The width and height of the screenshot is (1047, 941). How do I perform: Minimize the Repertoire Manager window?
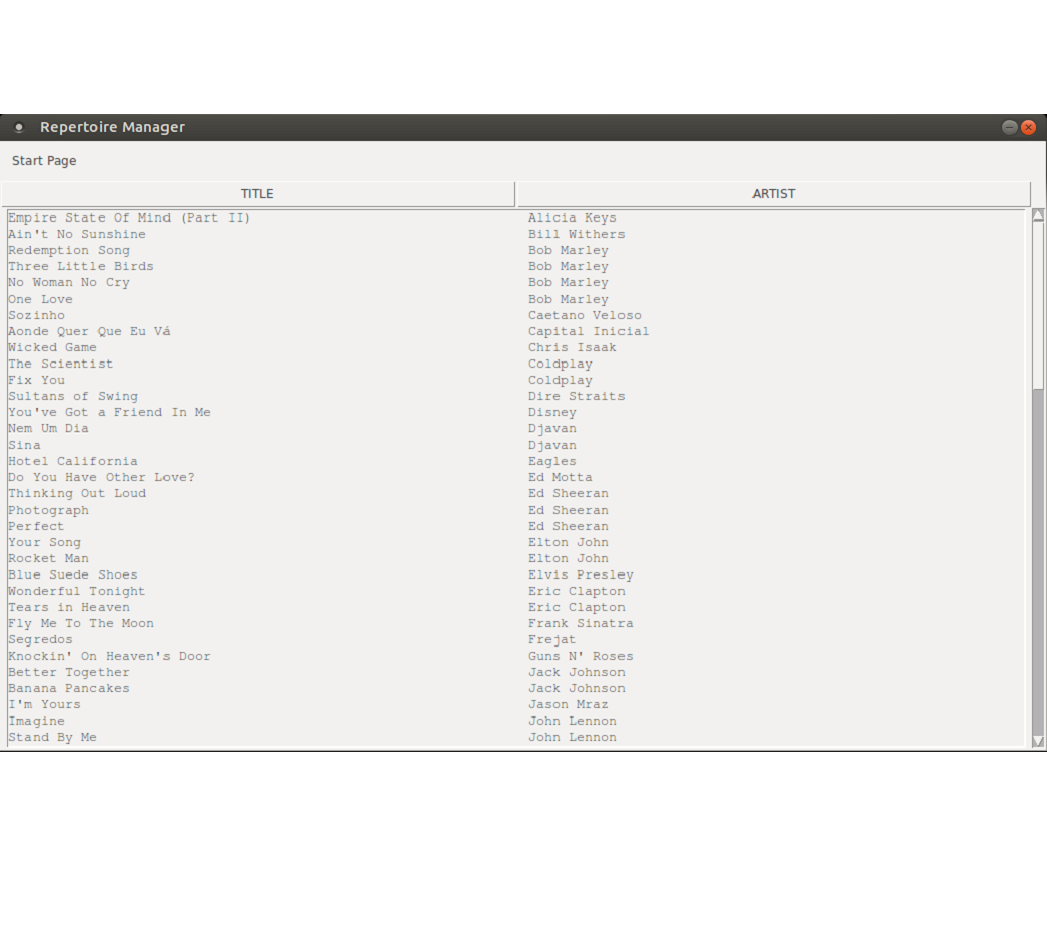click(1009, 127)
